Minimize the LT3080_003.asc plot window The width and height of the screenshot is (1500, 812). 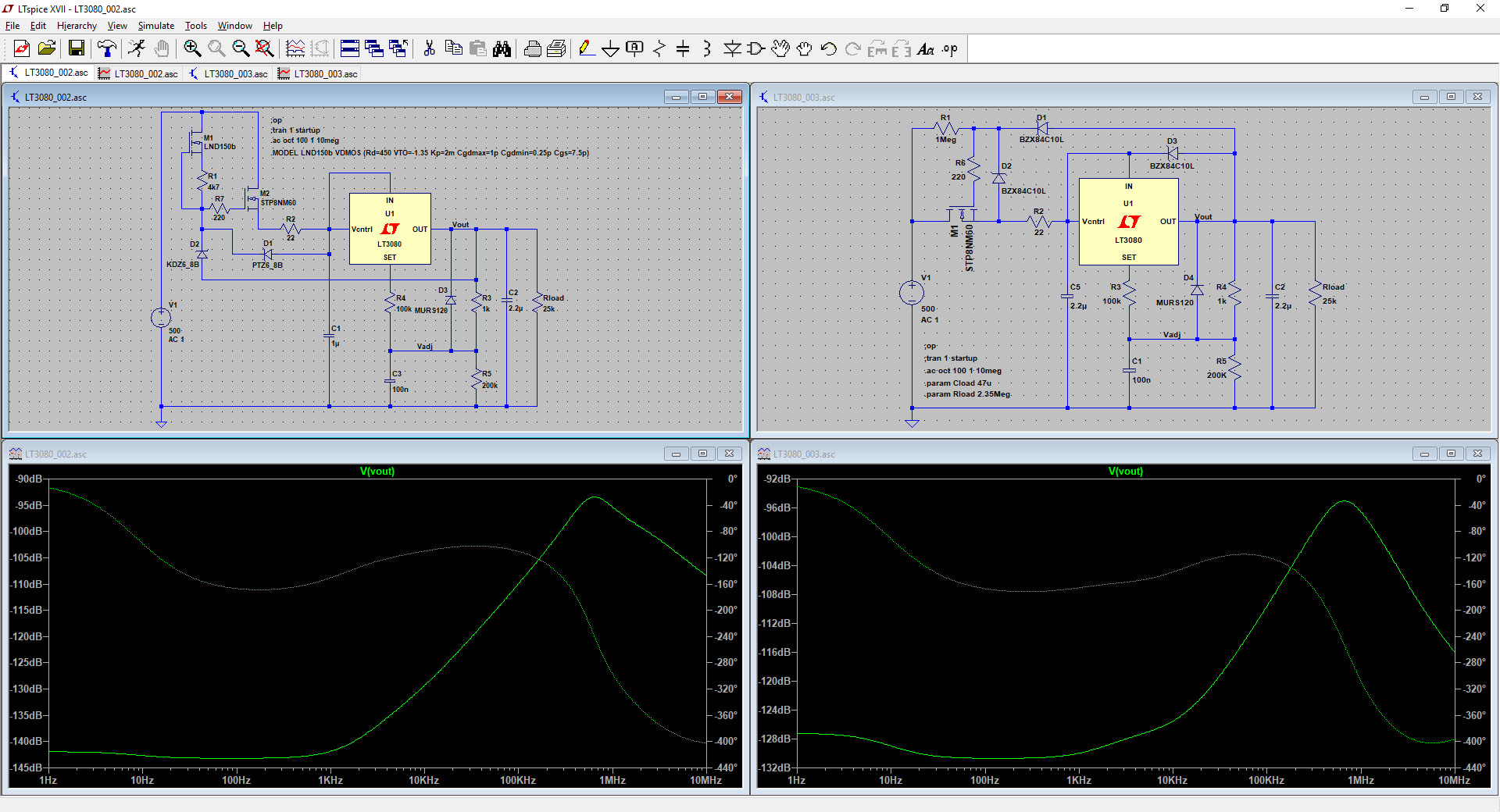(x=1424, y=454)
